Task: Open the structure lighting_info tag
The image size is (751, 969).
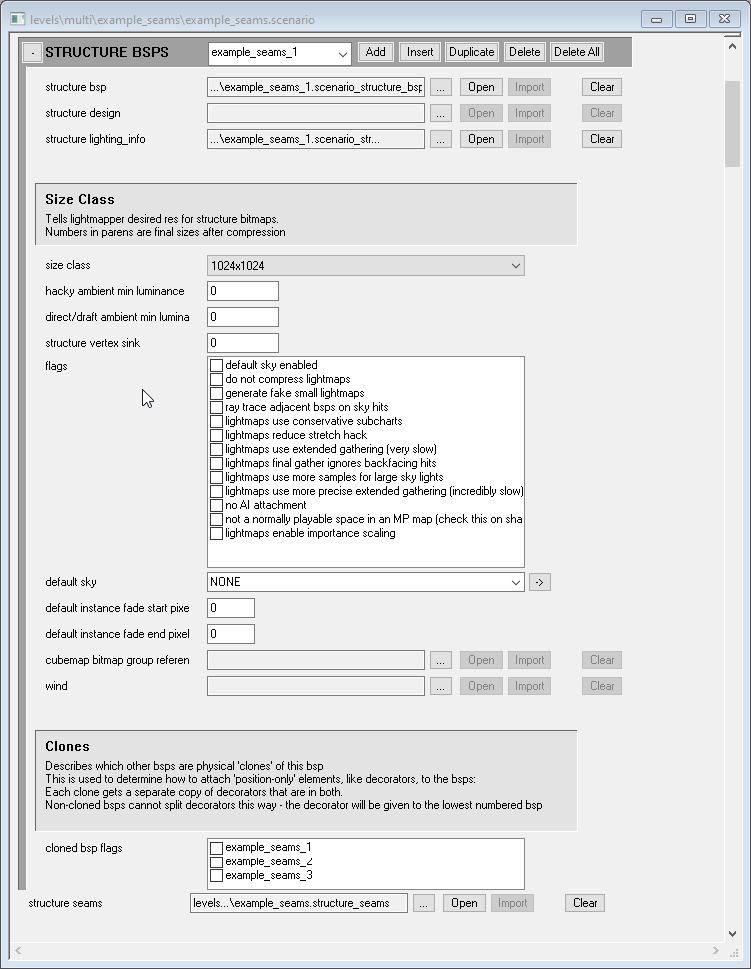Action: tap(481, 139)
